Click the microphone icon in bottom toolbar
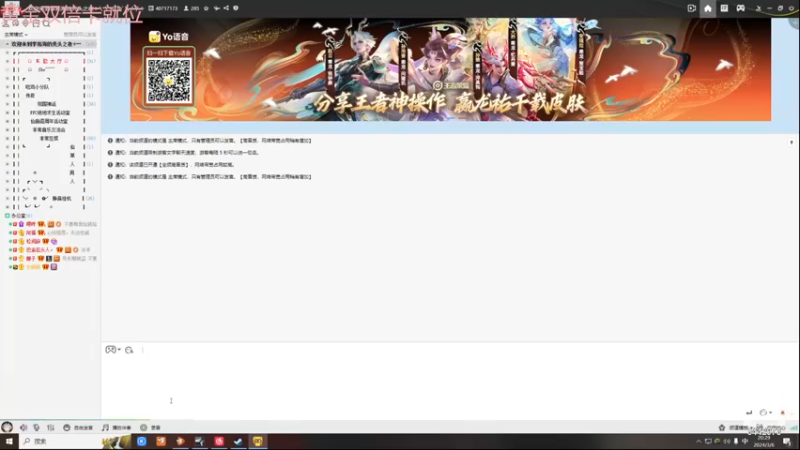This screenshot has width=800, height=450. click(x=36, y=428)
